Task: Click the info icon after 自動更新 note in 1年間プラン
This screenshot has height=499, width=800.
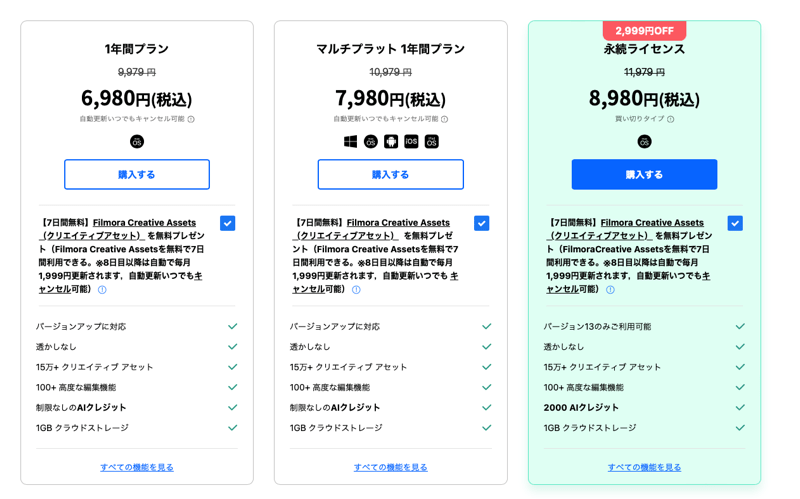Action: click(x=191, y=119)
